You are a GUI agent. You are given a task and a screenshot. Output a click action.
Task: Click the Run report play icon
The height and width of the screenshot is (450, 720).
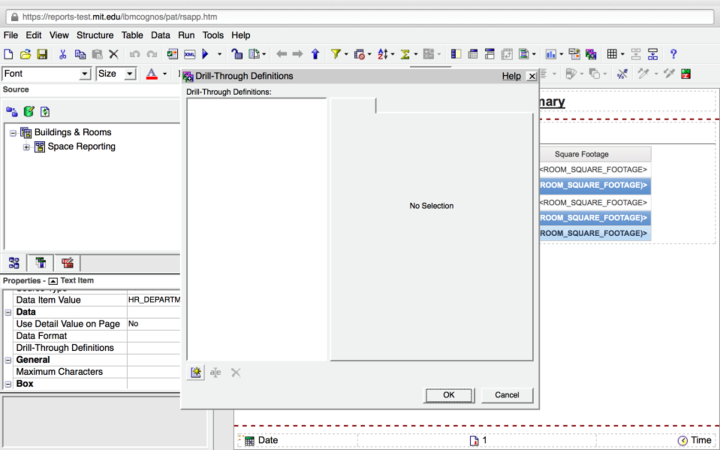tap(206, 54)
